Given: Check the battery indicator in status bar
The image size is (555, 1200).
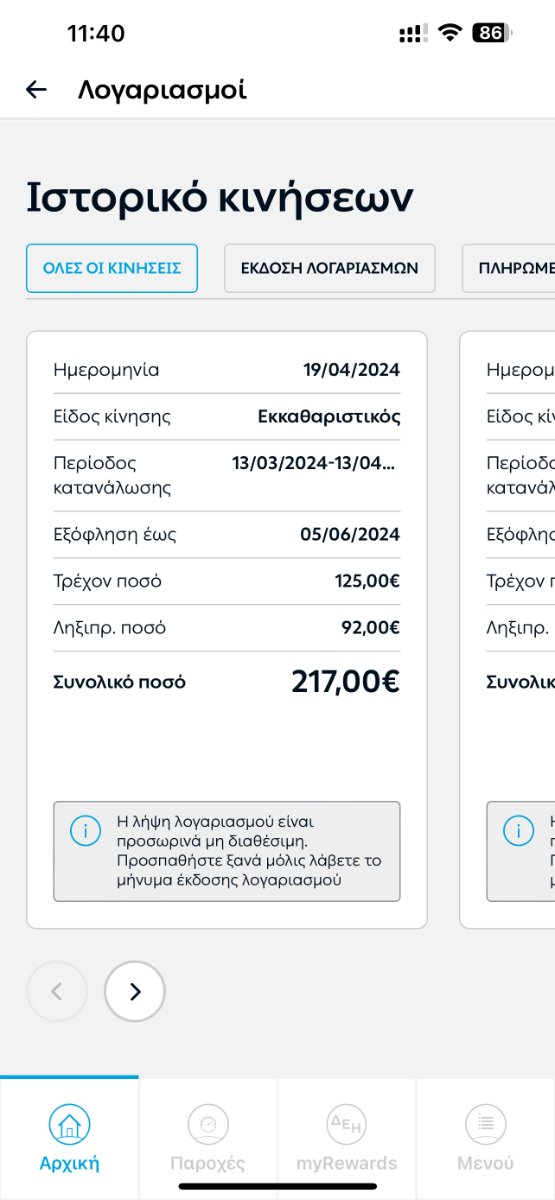Looking at the screenshot, I should pyautogui.click(x=492, y=33).
